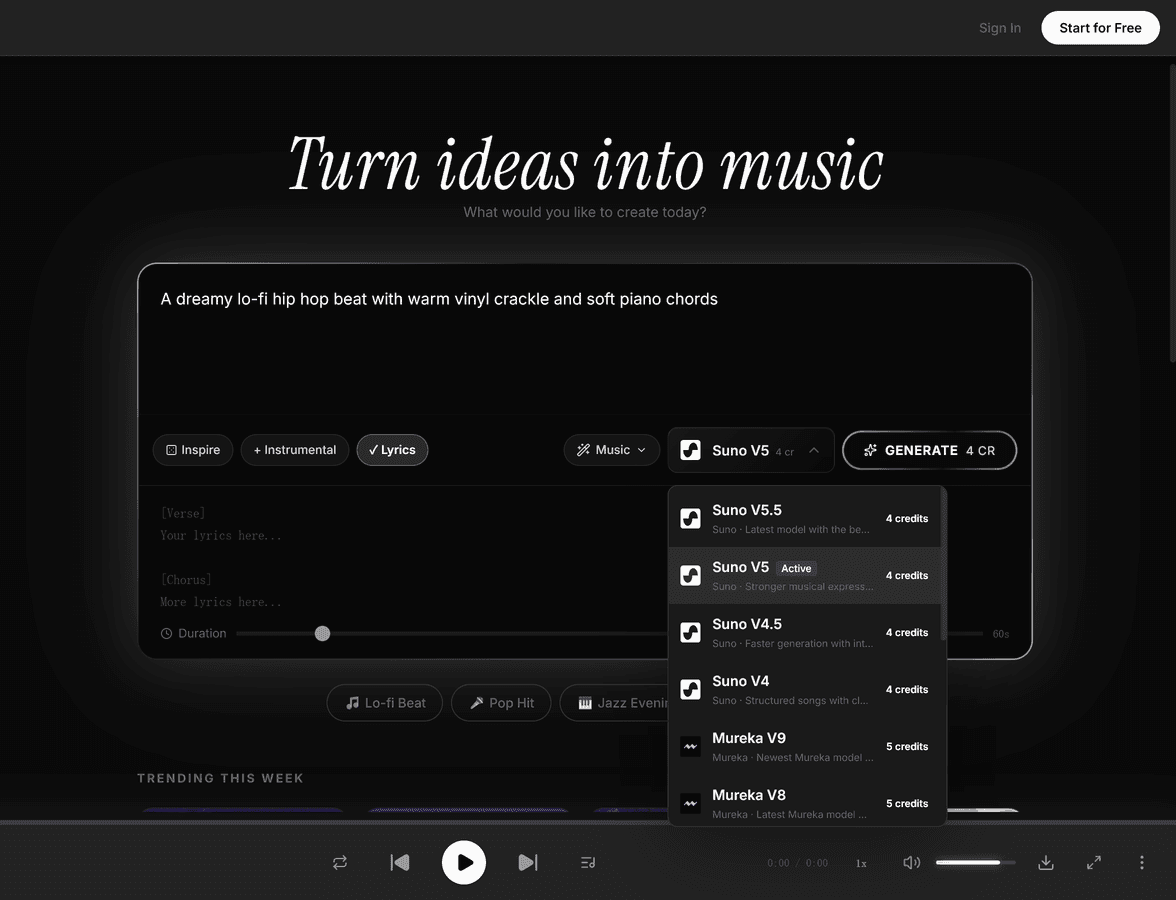Click the playback progress bar above the controls
This screenshot has width=1176, height=900.
pyautogui.click(x=588, y=823)
